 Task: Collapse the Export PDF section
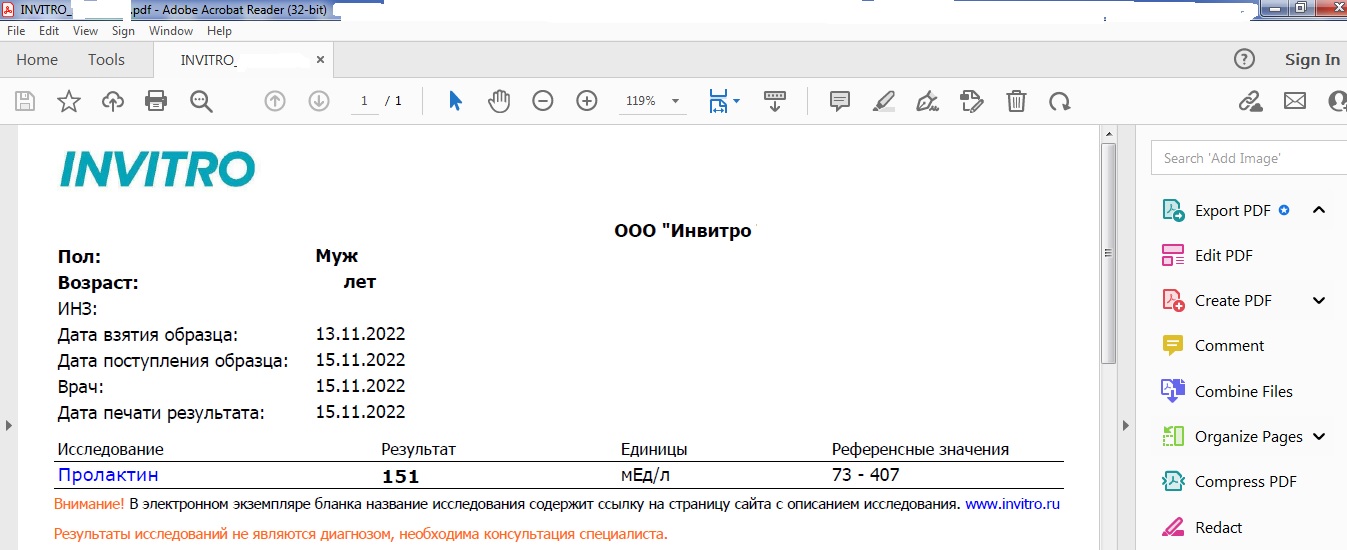tap(1318, 210)
